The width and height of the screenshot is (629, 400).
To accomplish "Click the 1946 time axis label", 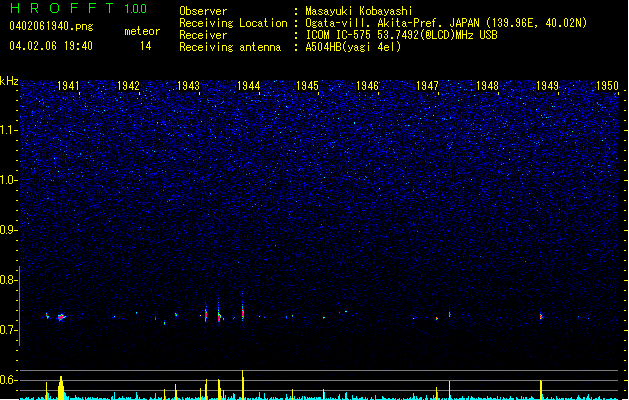I will (x=367, y=86).
